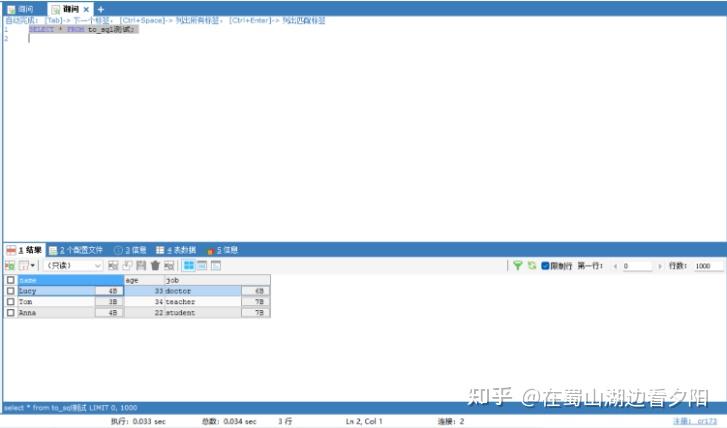The image size is (727, 428).
Task: Switch to grid view icon
Action: [189, 266]
